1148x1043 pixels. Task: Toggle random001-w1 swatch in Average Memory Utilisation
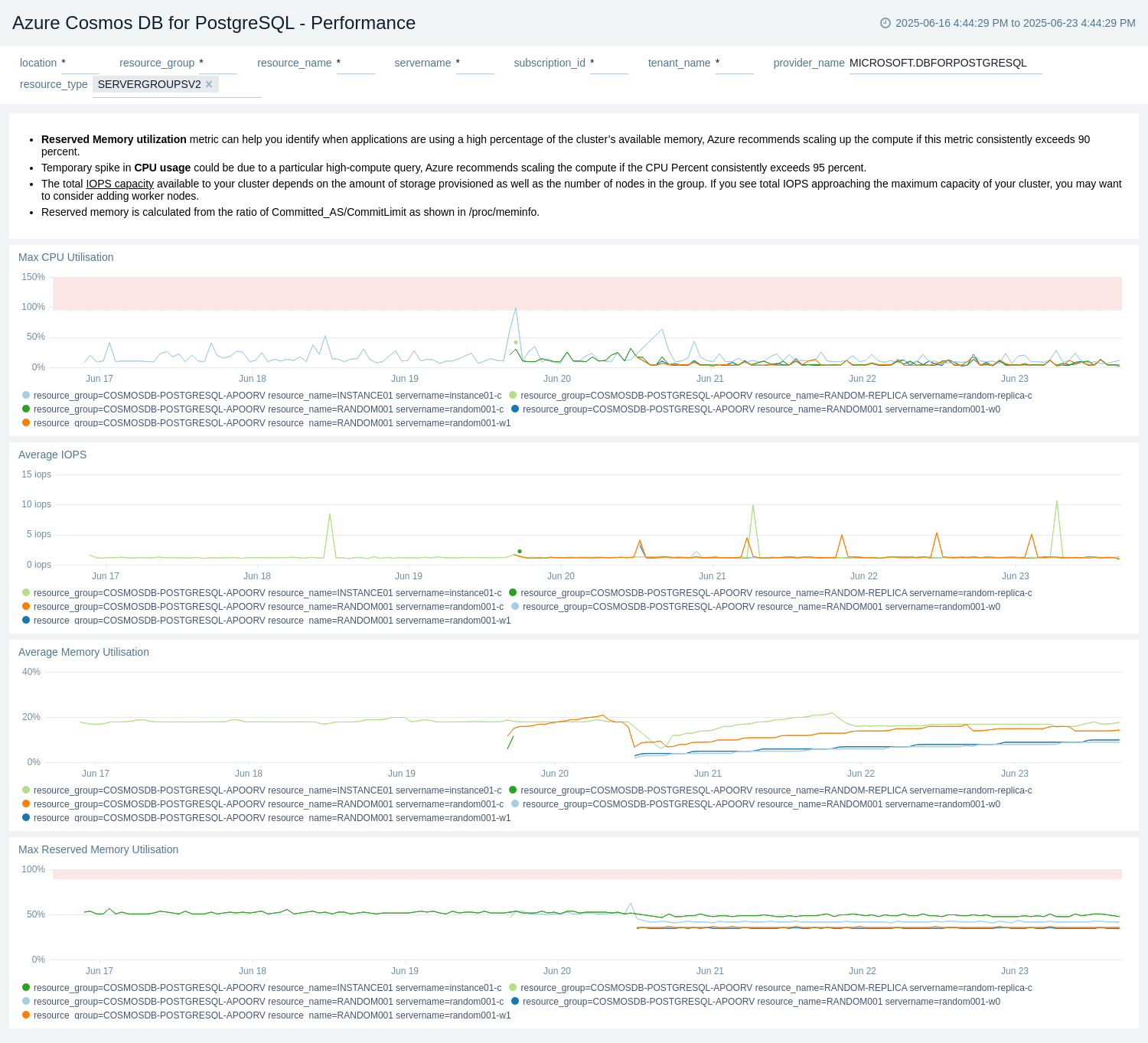(26, 818)
